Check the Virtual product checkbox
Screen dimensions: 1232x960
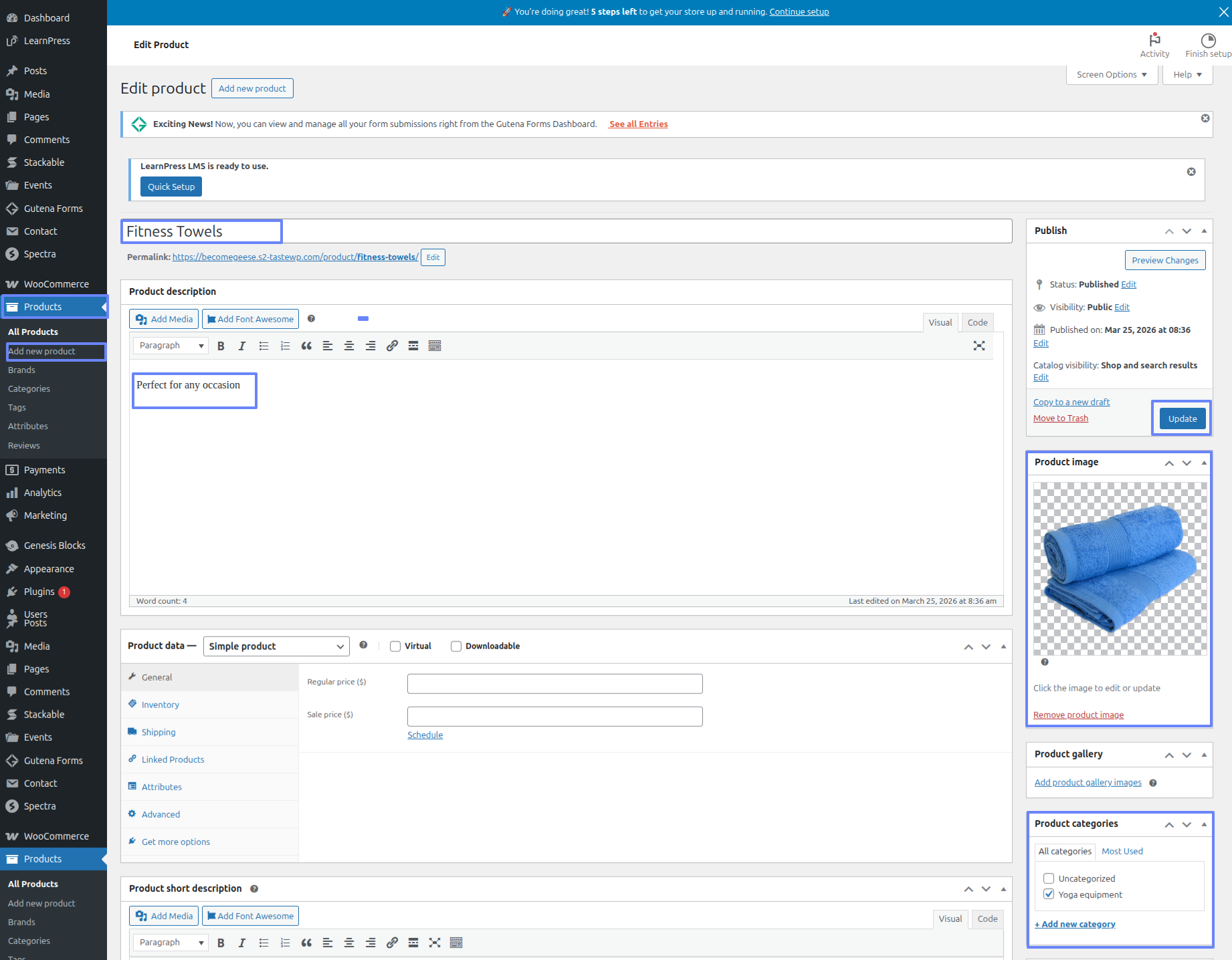tap(395, 646)
